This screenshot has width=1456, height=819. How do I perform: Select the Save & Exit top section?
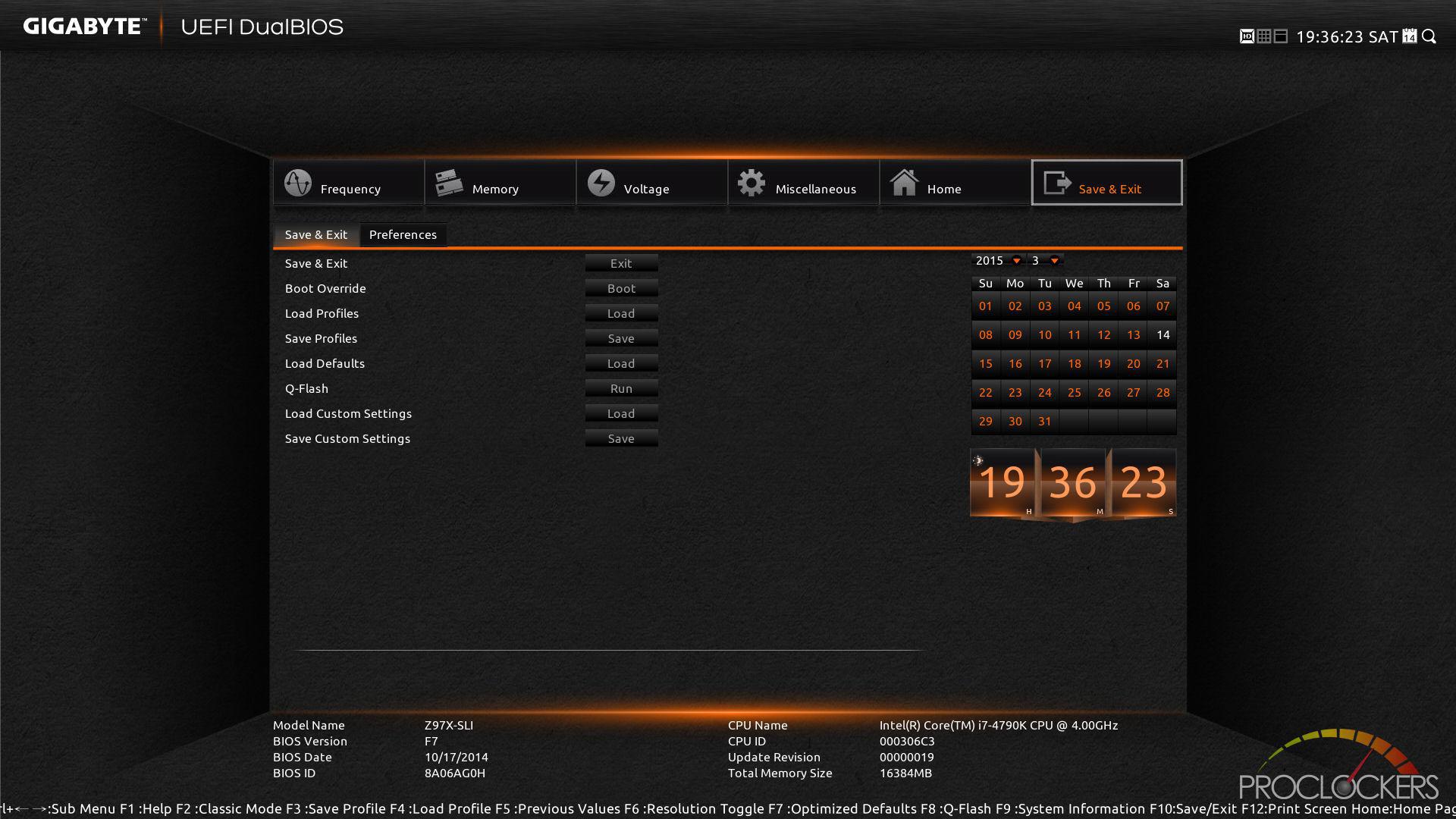[1107, 183]
